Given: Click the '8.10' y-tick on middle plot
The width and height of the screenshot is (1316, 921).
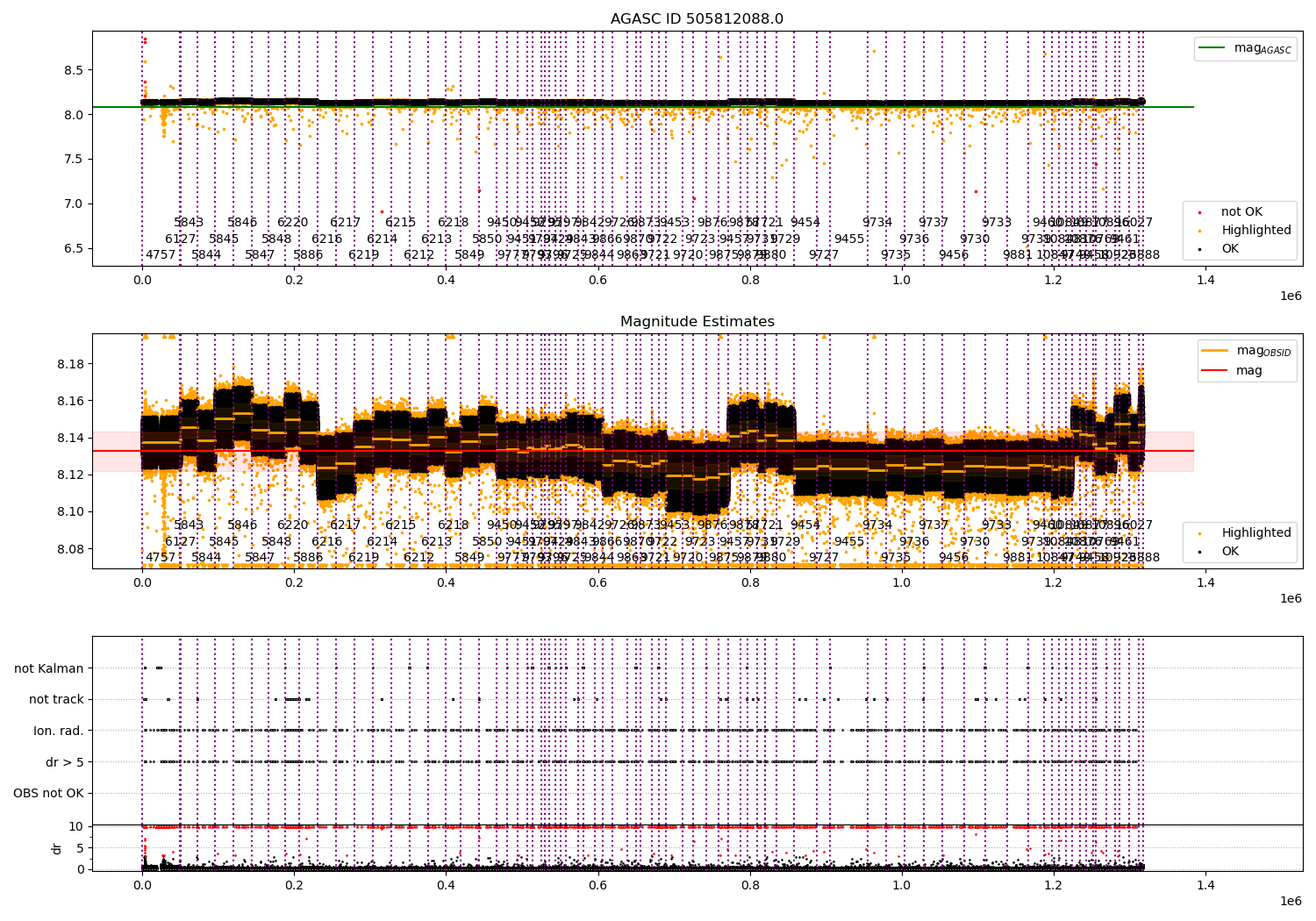Looking at the screenshot, I should (x=70, y=512).
